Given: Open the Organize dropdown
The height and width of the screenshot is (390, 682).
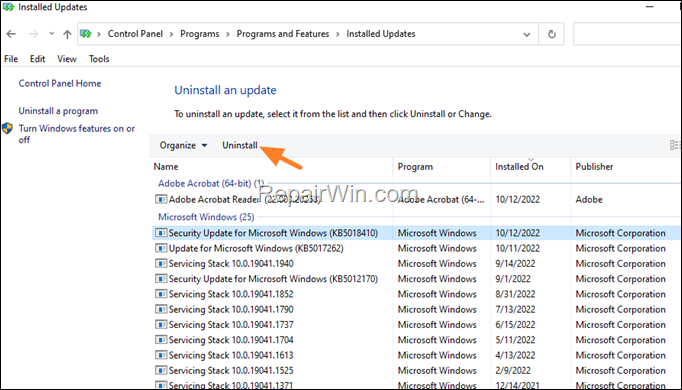Looking at the screenshot, I should (x=183, y=145).
